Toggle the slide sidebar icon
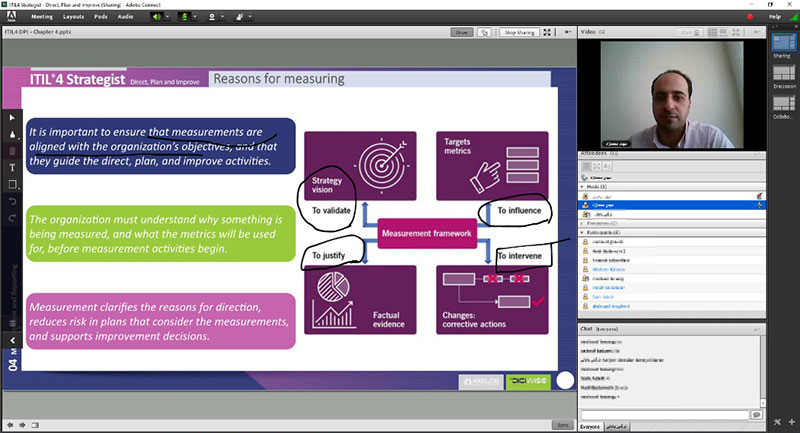 [35, 425]
